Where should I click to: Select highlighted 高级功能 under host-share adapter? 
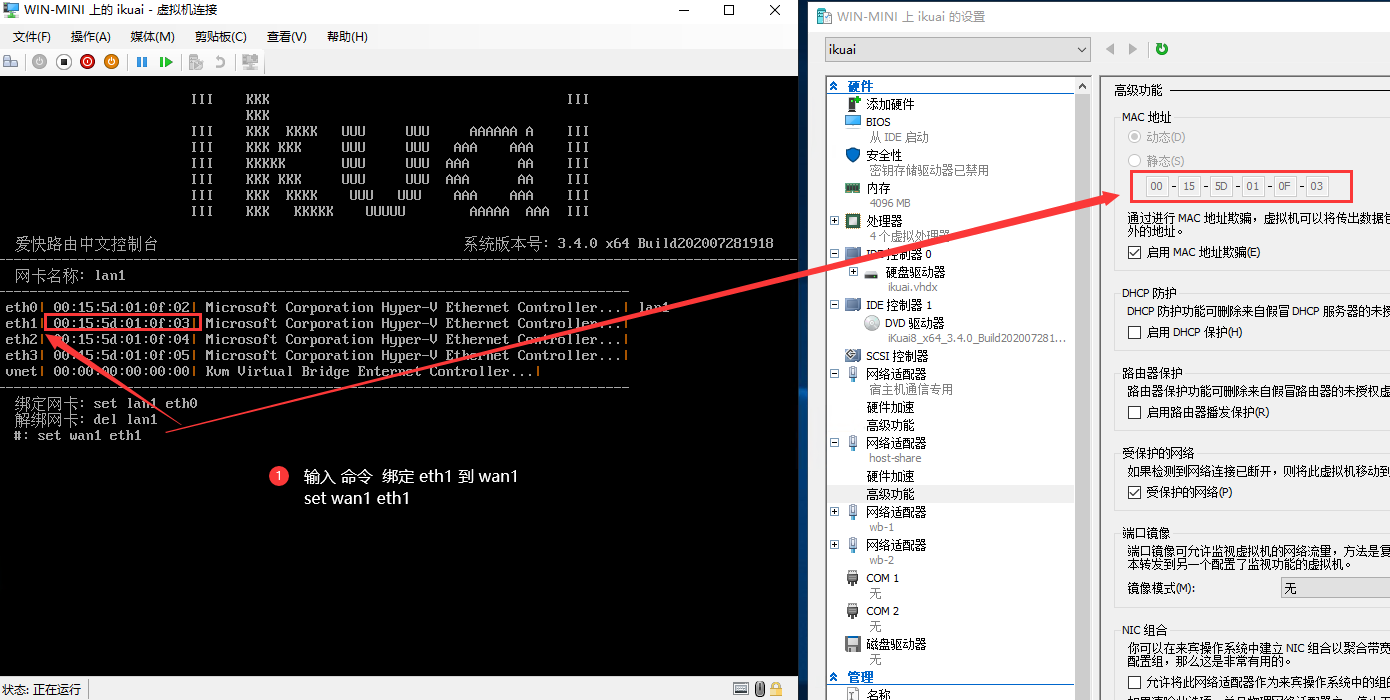pos(890,494)
